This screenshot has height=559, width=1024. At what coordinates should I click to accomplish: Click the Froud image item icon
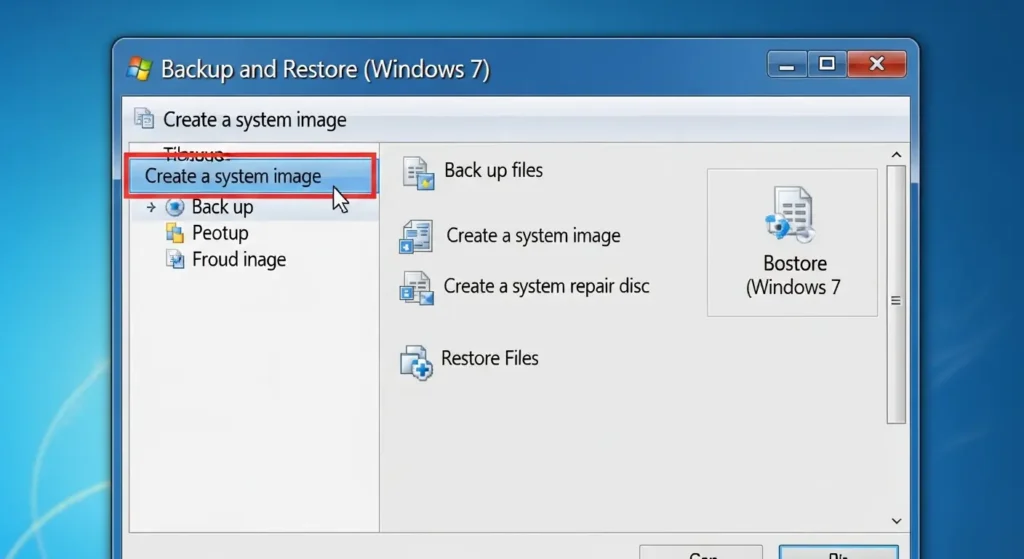click(174, 259)
